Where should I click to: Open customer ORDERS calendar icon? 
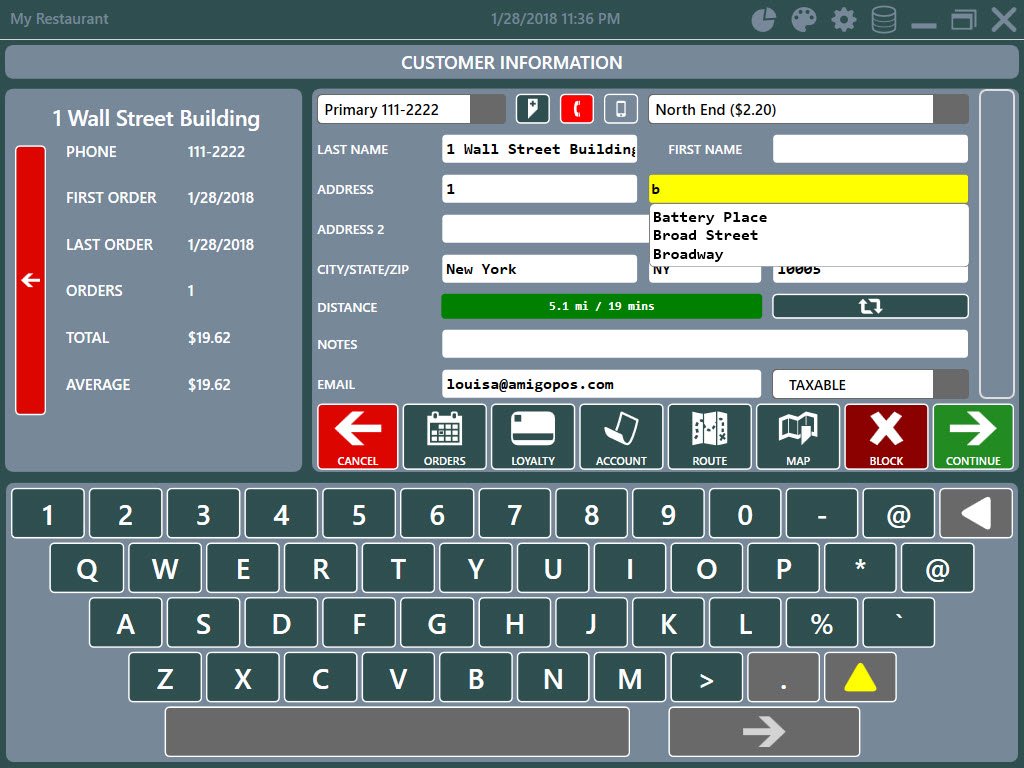(x=445, y=436)
